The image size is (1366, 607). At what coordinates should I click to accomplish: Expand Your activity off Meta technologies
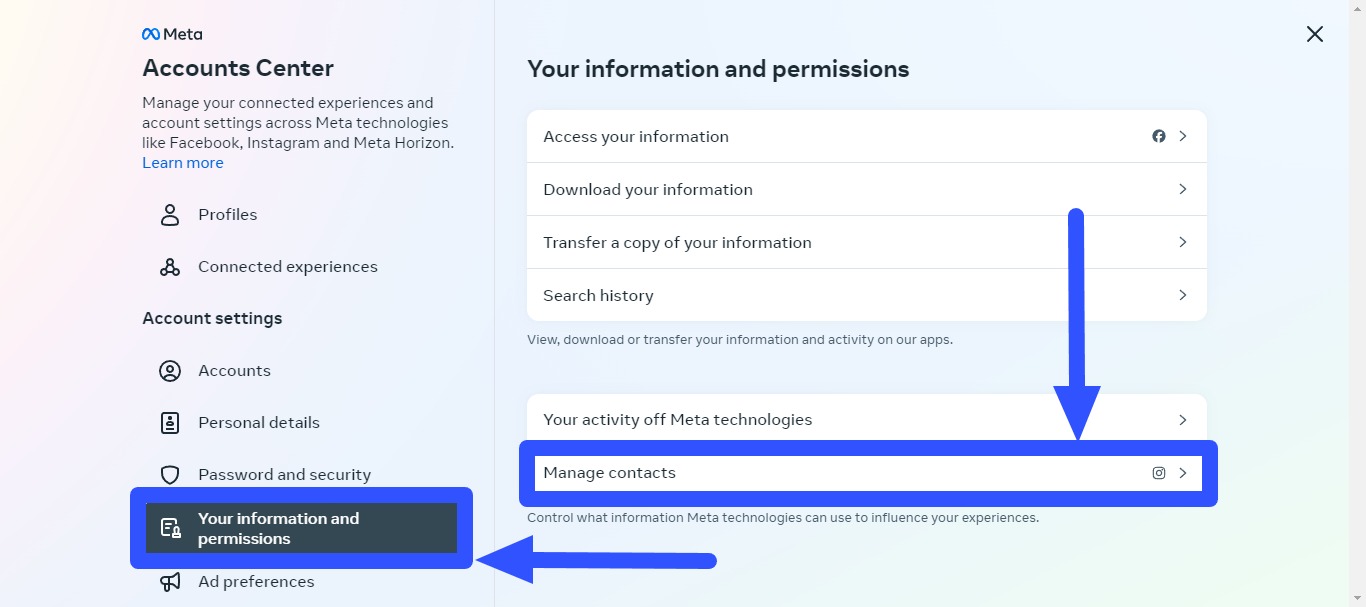(x=866, y=419)
